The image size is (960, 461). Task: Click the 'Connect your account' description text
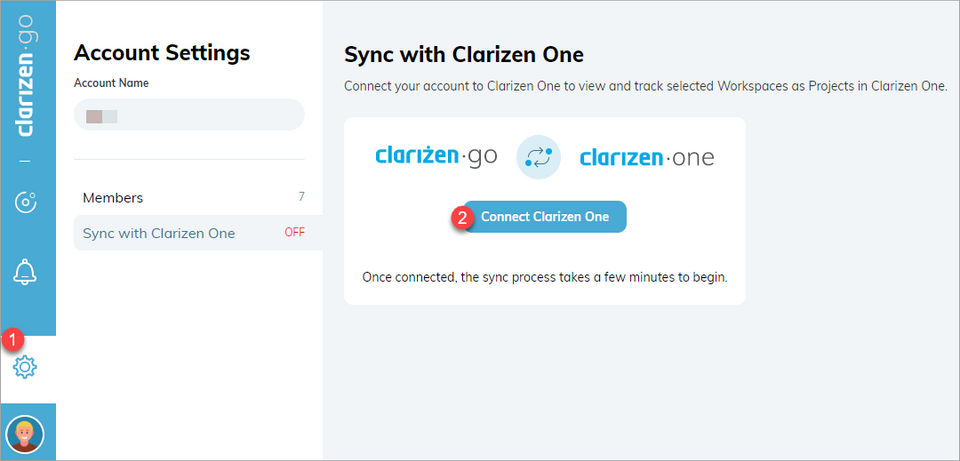coord(645,86)
